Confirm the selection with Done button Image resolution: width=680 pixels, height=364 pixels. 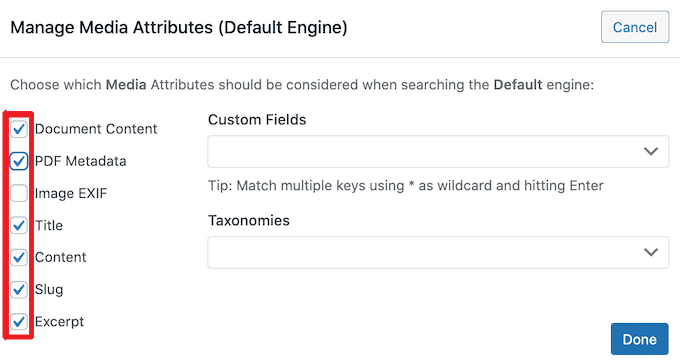point(640,339)
